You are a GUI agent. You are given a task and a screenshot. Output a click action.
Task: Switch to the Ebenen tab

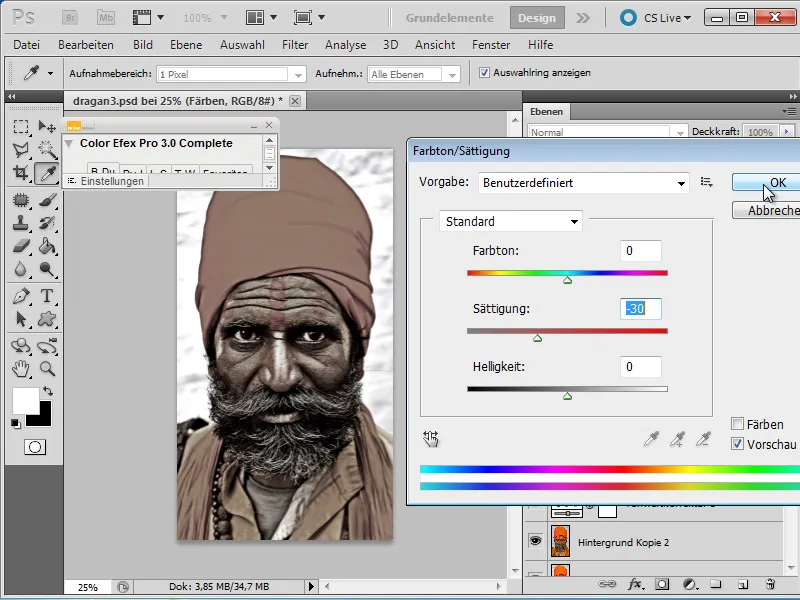[x=546, y=111]
